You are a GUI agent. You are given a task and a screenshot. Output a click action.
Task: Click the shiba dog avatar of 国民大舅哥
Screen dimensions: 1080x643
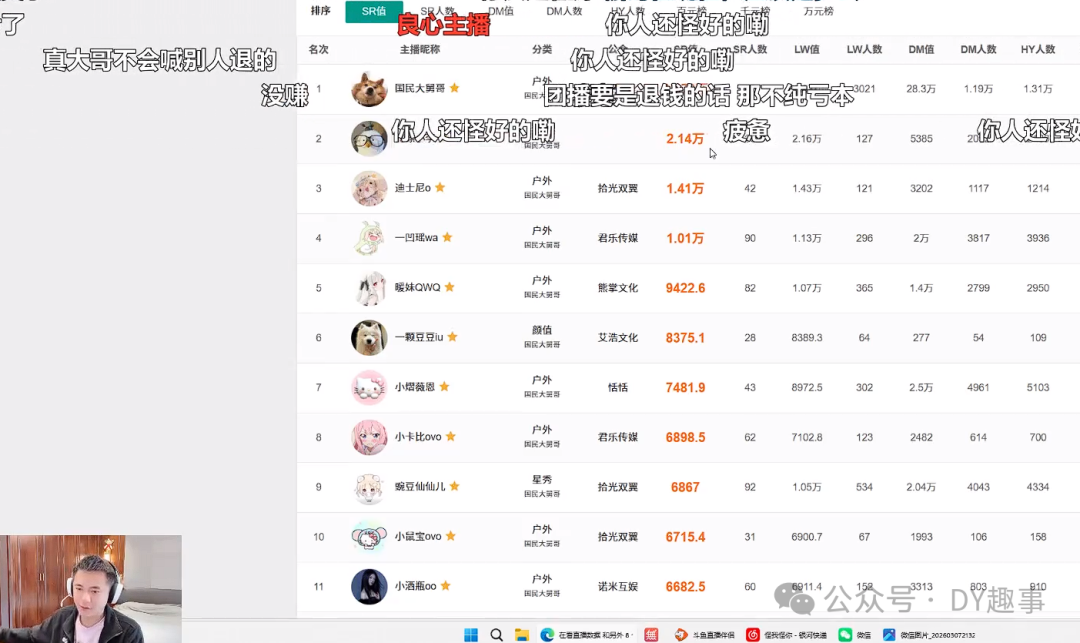(369, 89)
